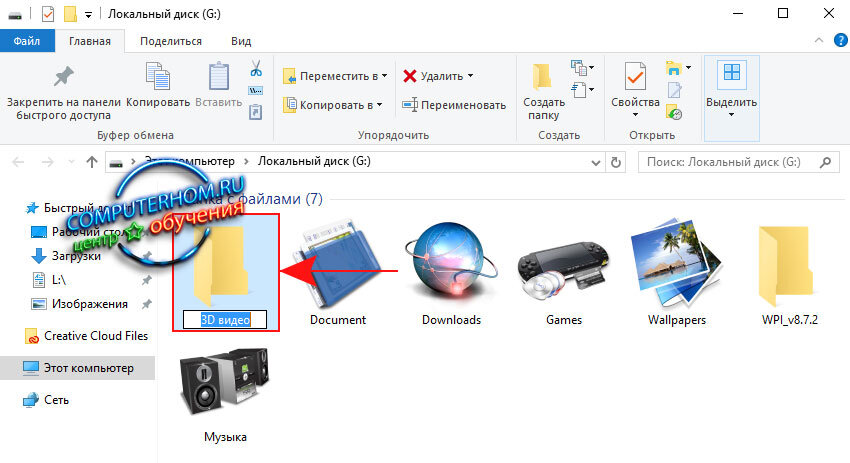Click the Properties checkmark icon in the title bar
This screenshot has width=850, height=463.
pos(48,14)
